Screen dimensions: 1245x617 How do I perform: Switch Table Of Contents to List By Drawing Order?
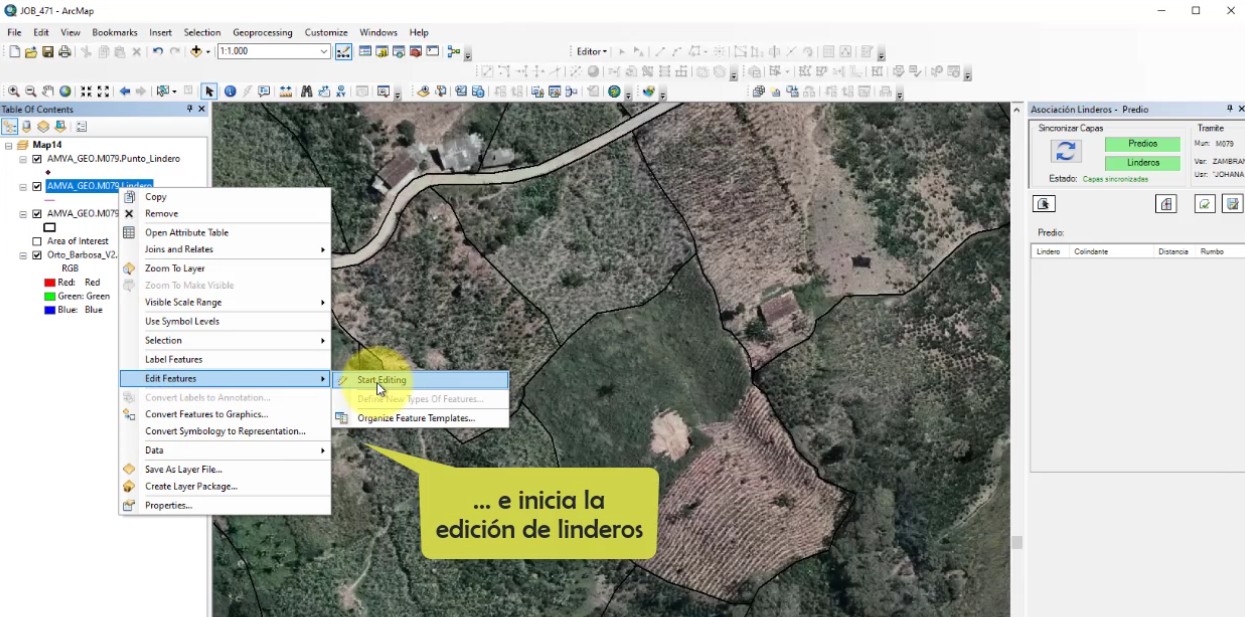[x=10, y=127]
